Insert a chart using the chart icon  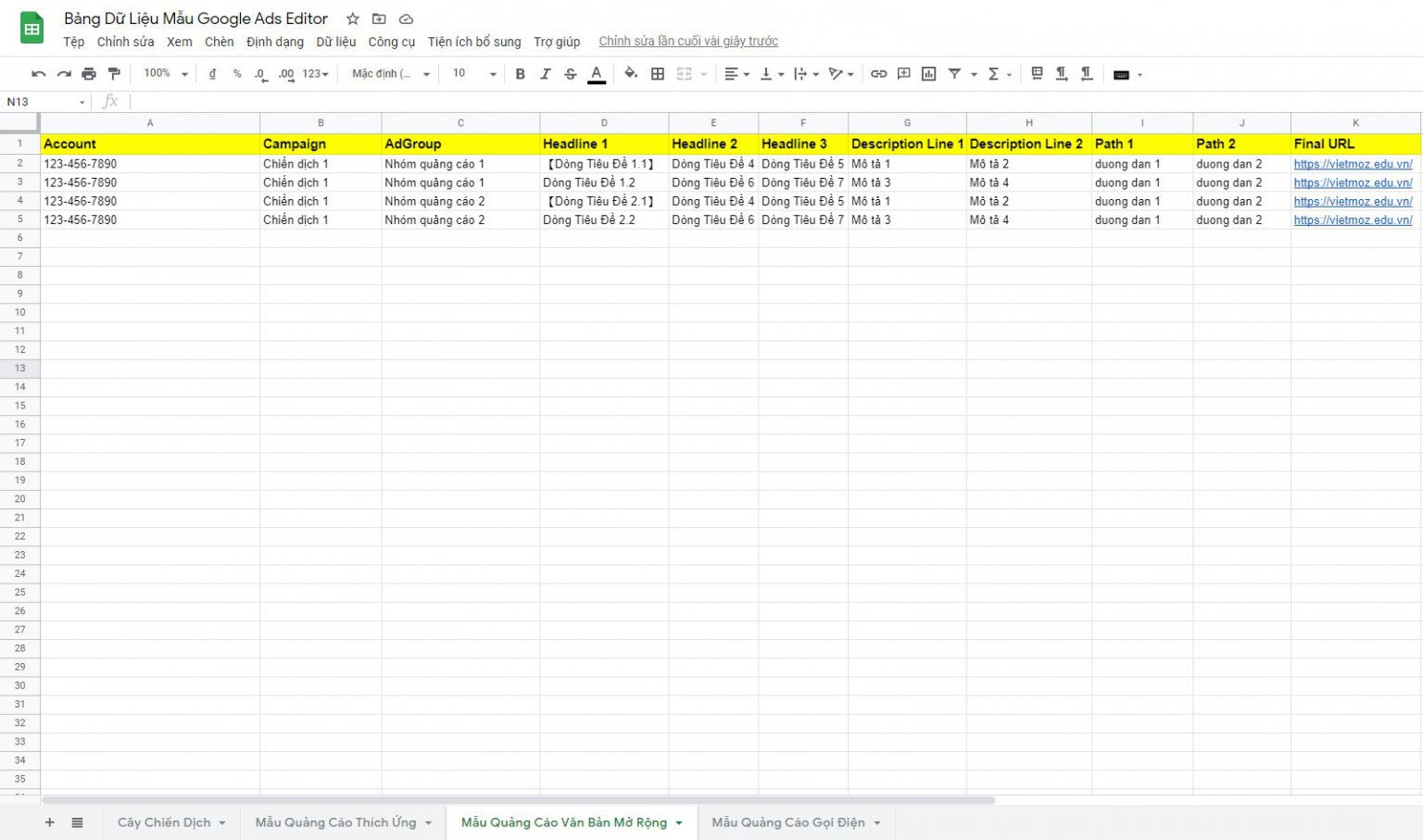tap(928, 74)
